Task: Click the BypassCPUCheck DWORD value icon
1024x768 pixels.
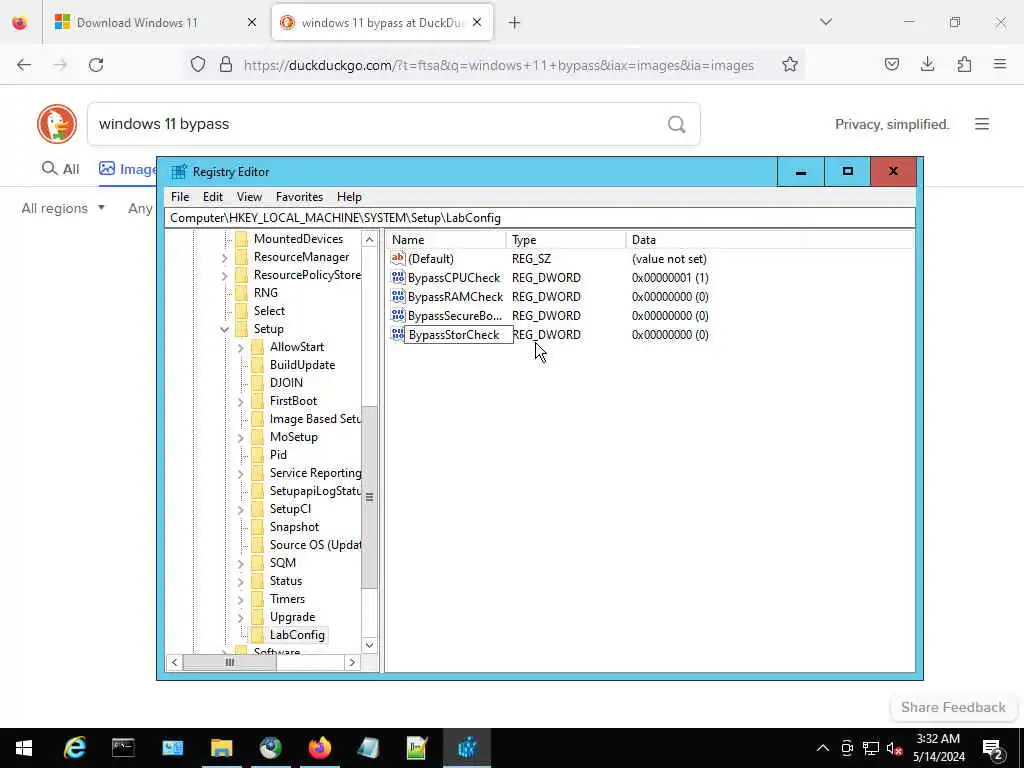Action: coord(398,278)
